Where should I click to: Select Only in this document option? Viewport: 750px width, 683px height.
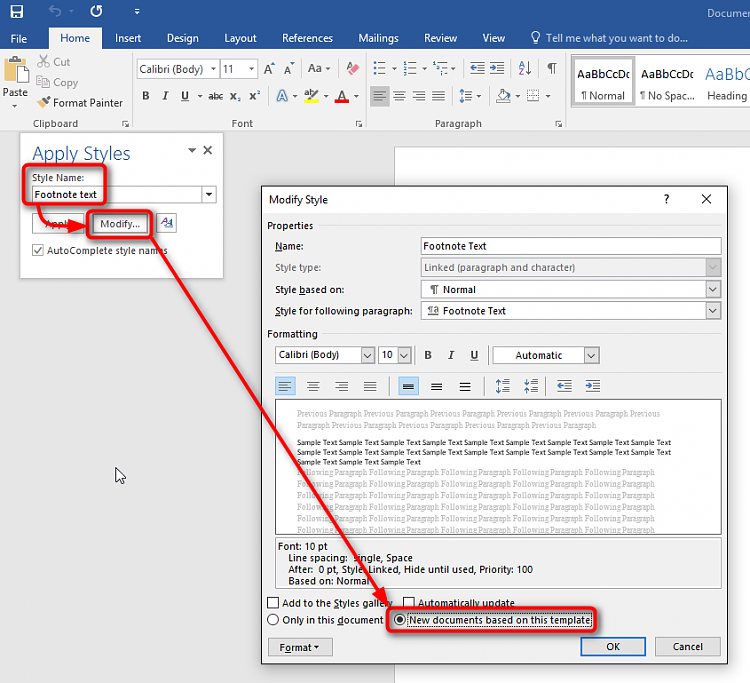[x=273, y=620]
